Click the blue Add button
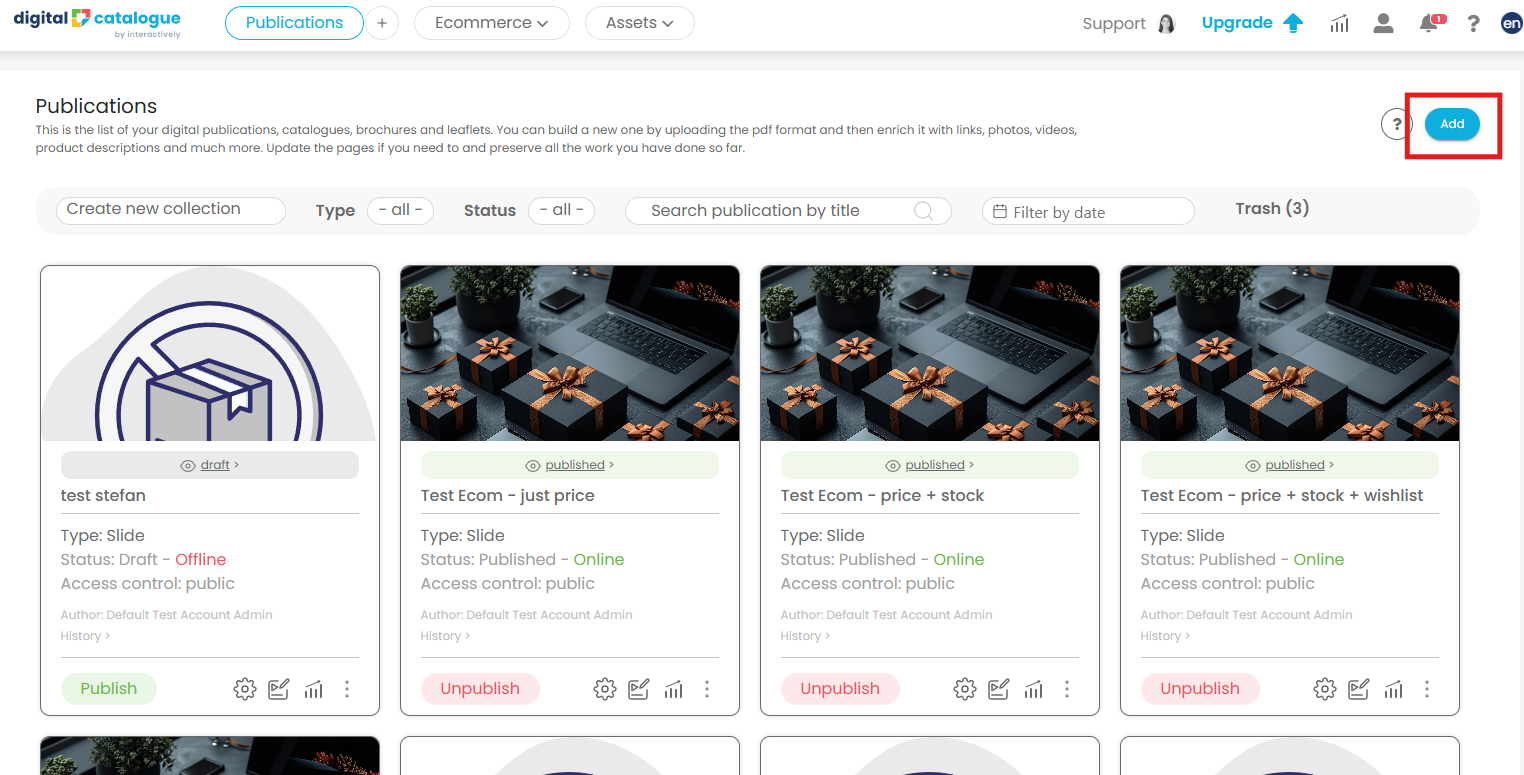This screenshot has height=775, width=1524. click(1452, 124)
